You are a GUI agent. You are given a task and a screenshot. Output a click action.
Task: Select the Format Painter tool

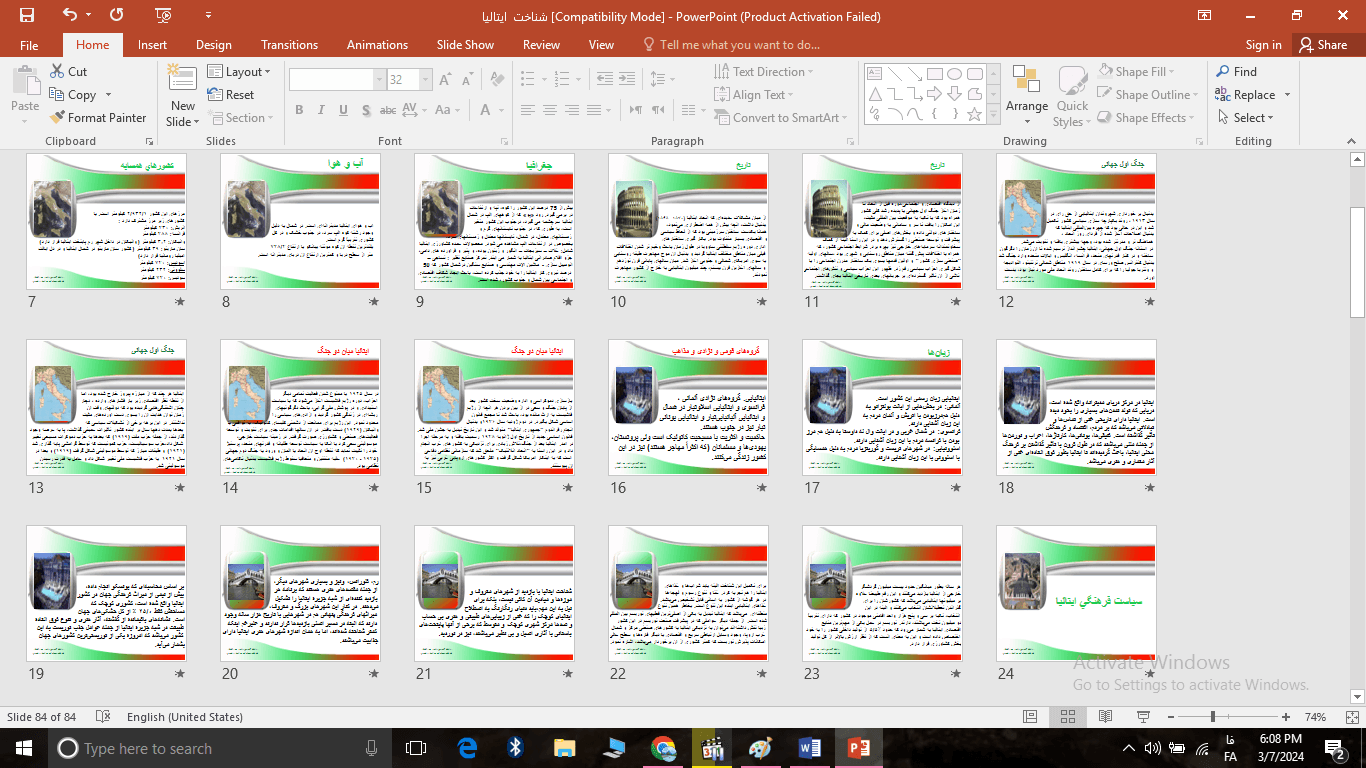coord(98,117)
